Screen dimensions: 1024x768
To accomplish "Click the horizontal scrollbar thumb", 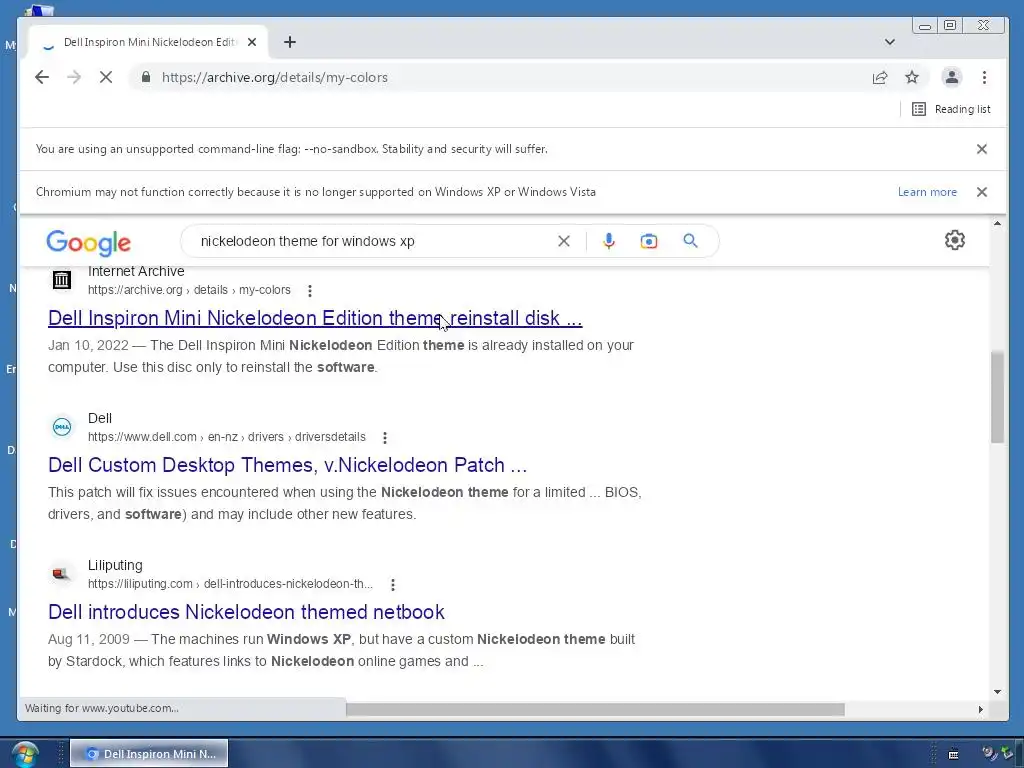I will click(x=595, y=709).
